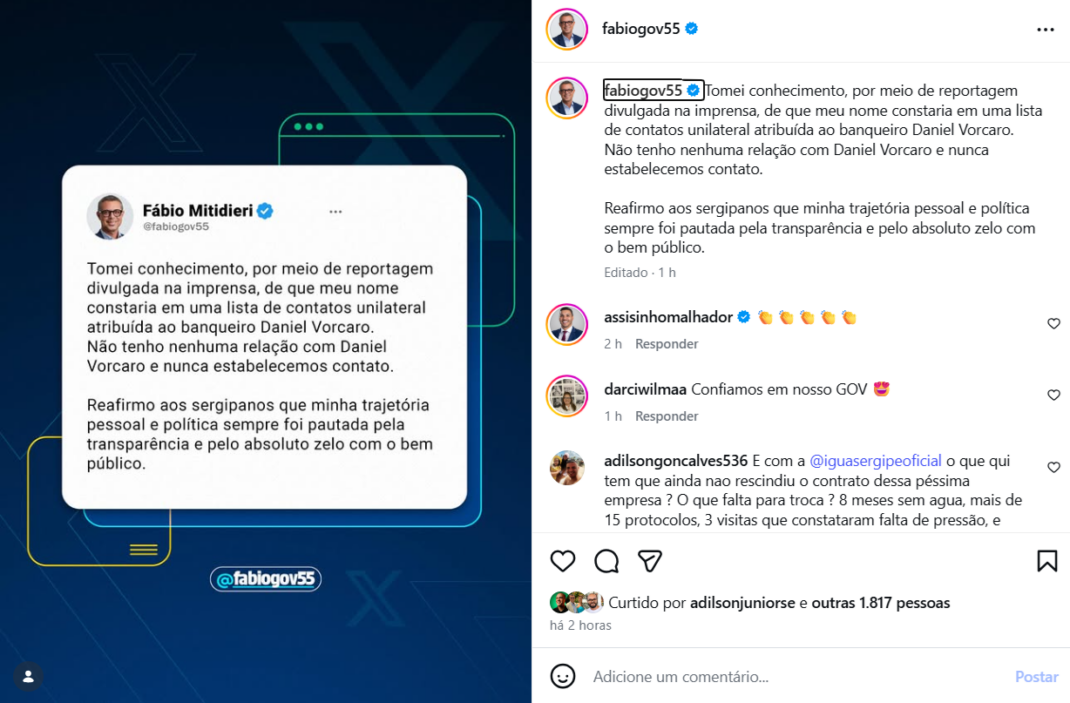1070x703 pixels.
Task: Save the post with the bookmark icon
Action: [x=1047, y=561]
